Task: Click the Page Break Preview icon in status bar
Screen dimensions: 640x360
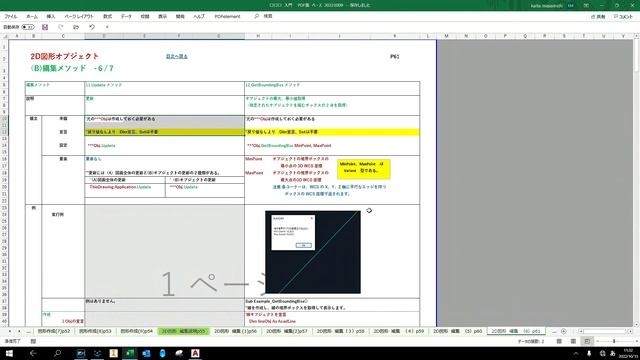Action: click(x=587, y=341)
